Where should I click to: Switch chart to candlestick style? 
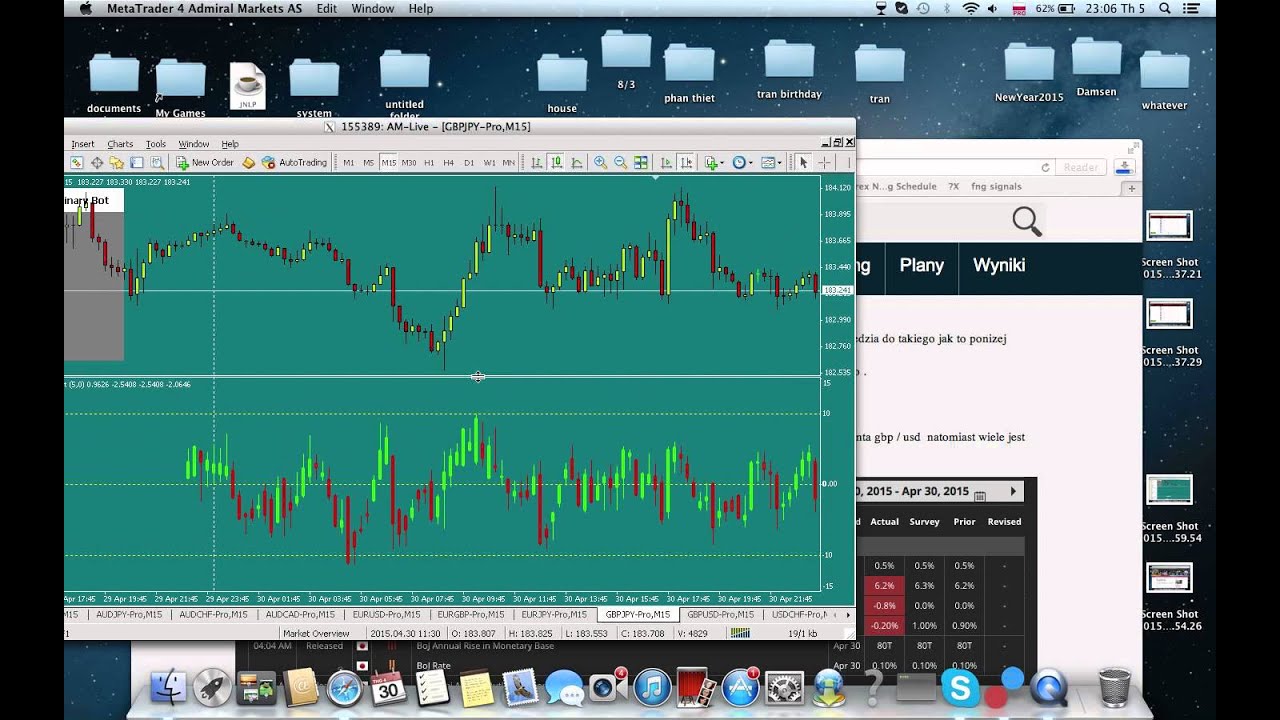coord(557,162)
